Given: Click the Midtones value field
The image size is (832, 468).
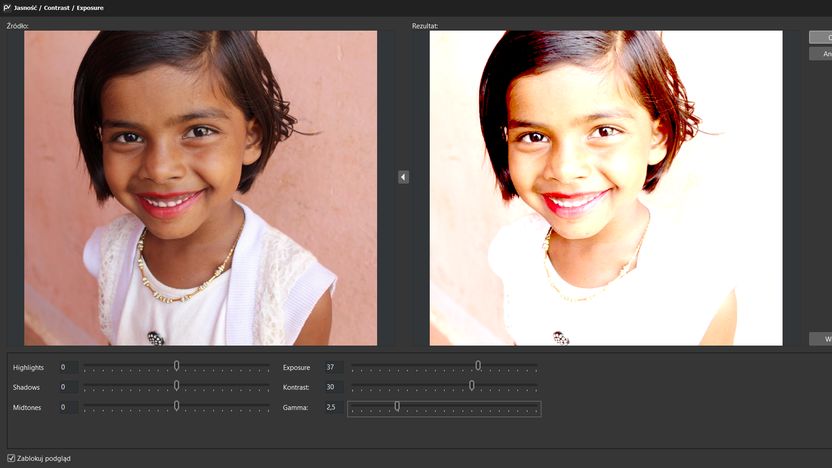Looking at the screenshot, I should 68,408.
